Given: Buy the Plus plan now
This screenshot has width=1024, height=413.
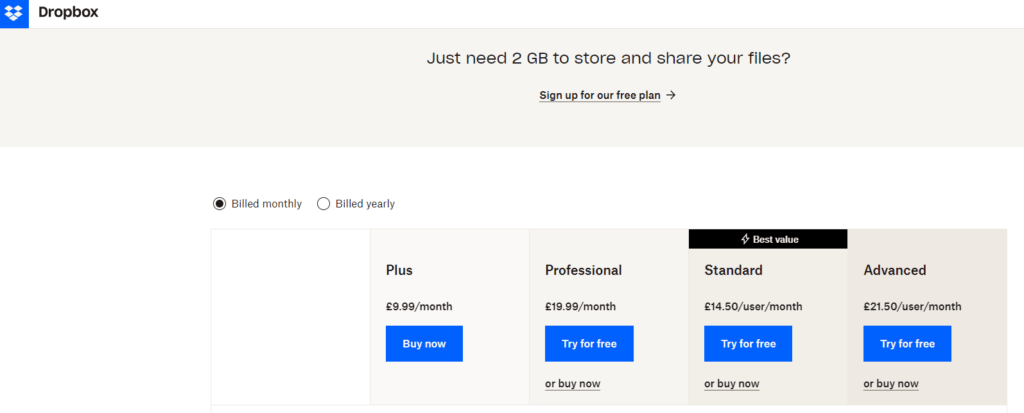Looking at the screenshot, I should (x=424, y=344).
